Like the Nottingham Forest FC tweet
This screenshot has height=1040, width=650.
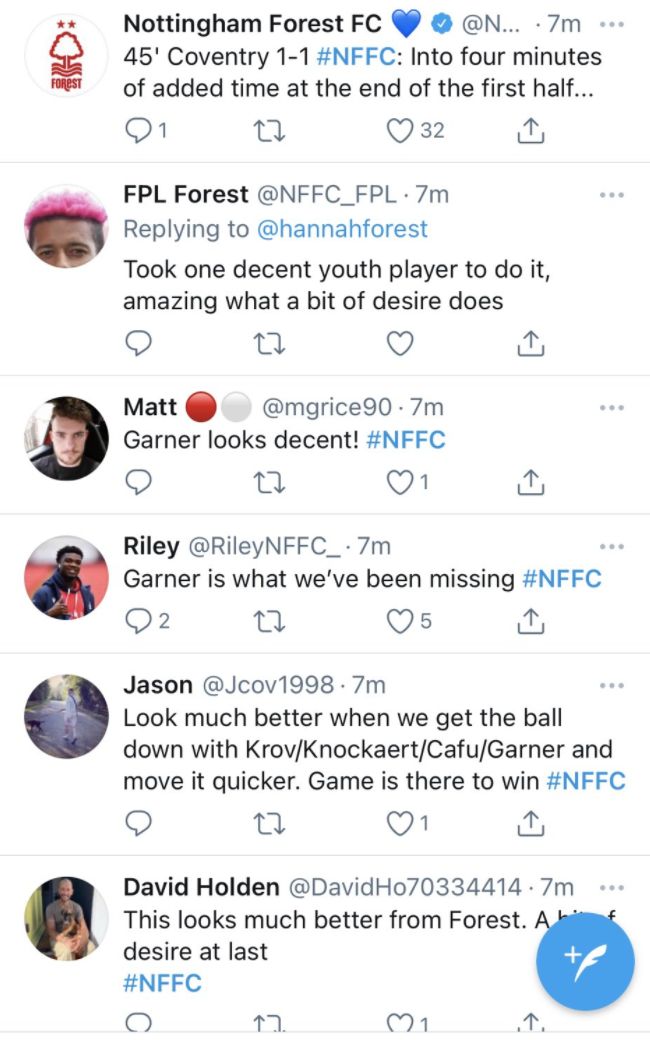coord(400,131)
